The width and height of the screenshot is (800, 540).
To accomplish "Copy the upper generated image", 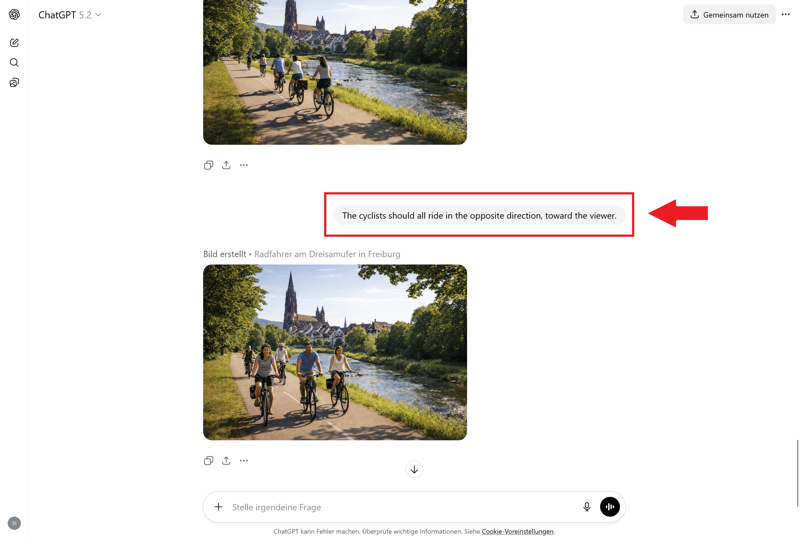I will pos(208,165).
